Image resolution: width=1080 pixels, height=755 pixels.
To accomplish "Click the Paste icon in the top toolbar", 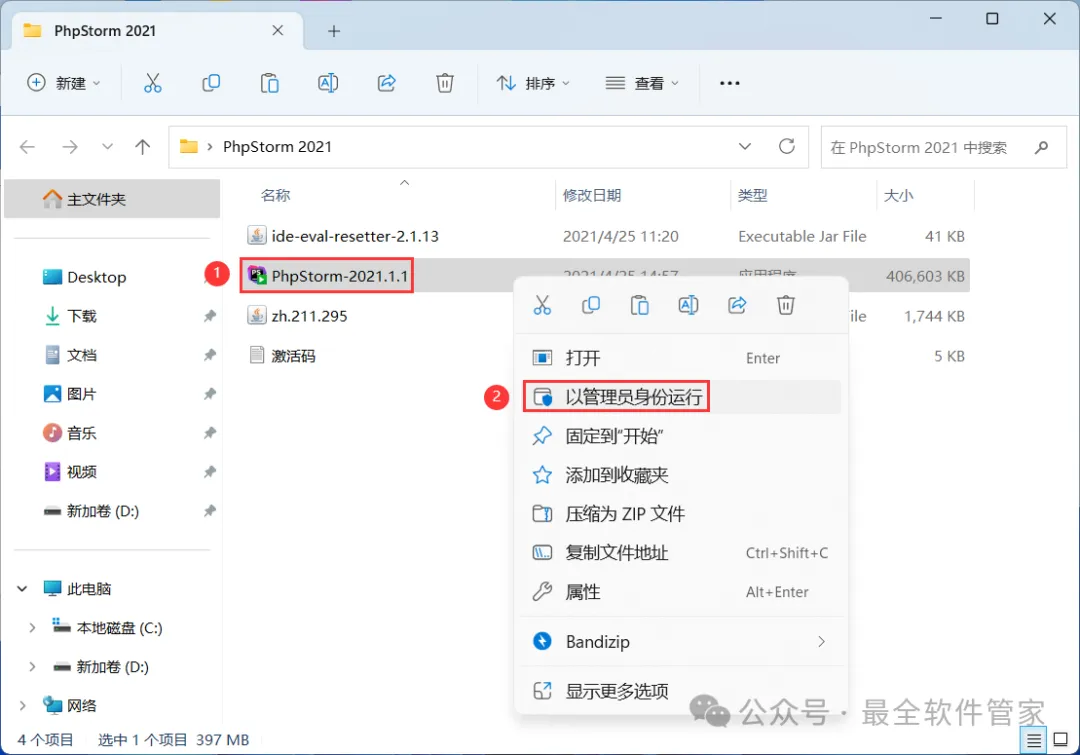I will pyautogui.click(x=269, y=83).
